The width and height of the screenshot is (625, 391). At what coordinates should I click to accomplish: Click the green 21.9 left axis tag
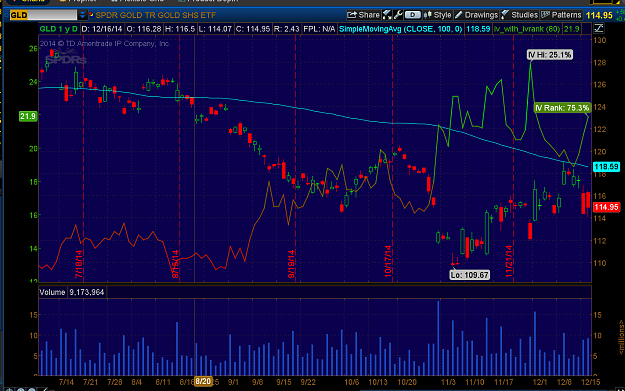pos(28,116)
